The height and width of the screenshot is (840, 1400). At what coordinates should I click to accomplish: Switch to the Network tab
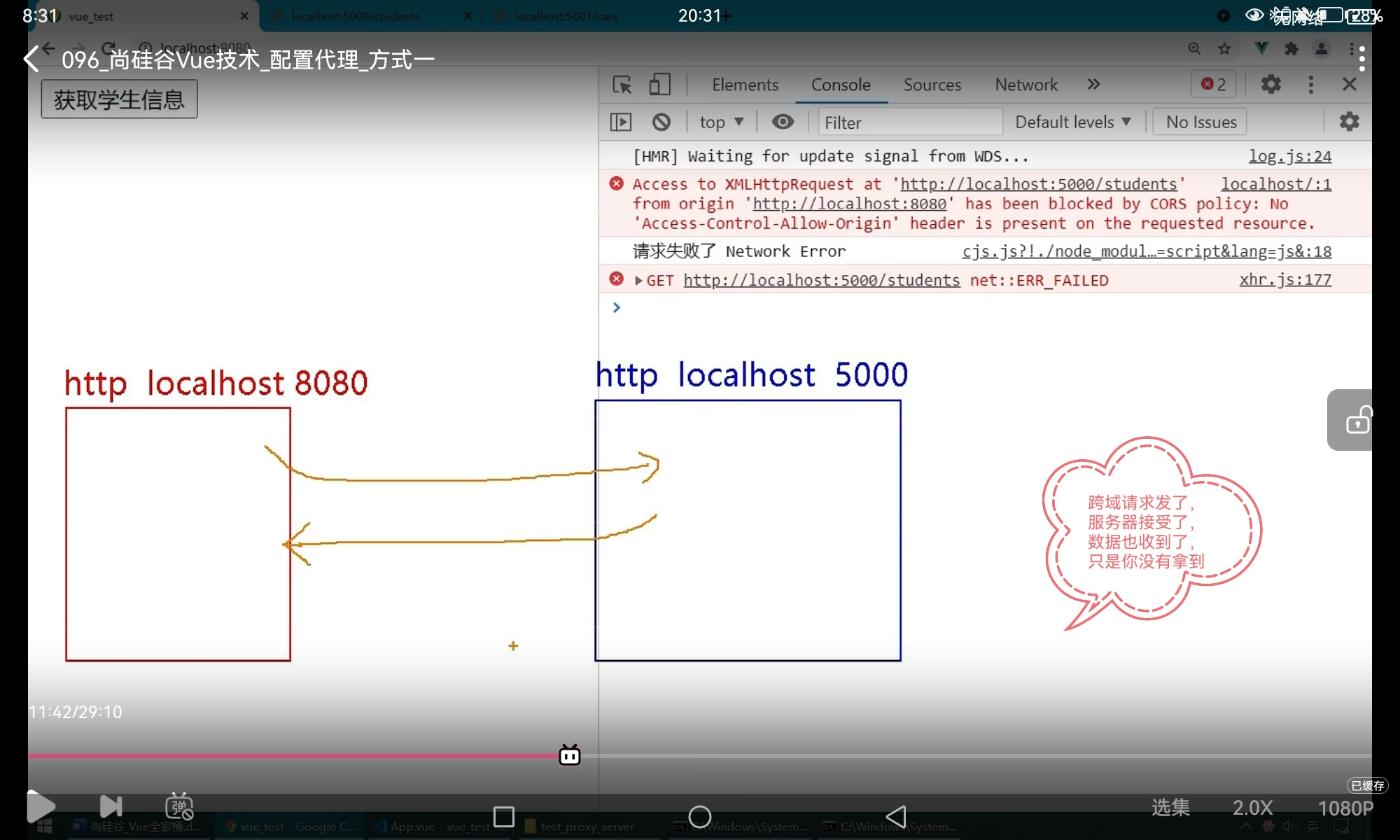(1026, 85)
